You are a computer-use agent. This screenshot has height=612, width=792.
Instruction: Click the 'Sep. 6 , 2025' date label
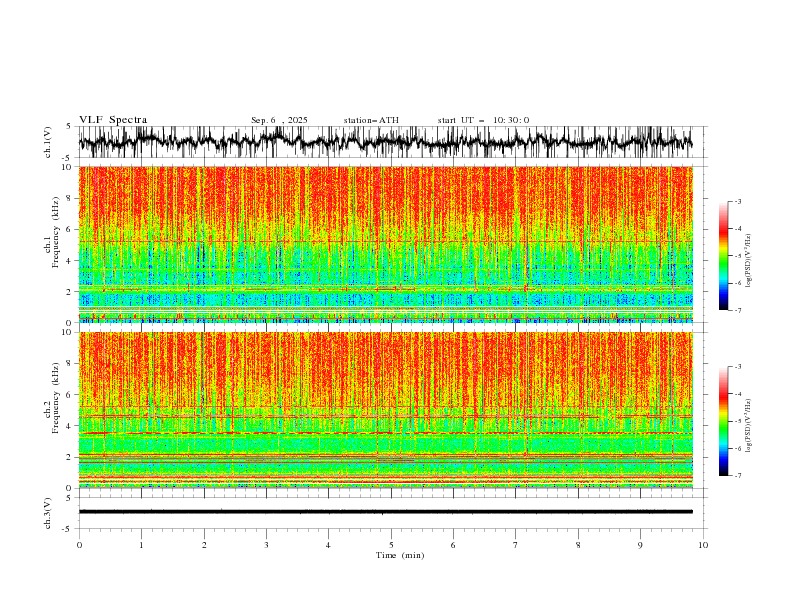point(279,120)
